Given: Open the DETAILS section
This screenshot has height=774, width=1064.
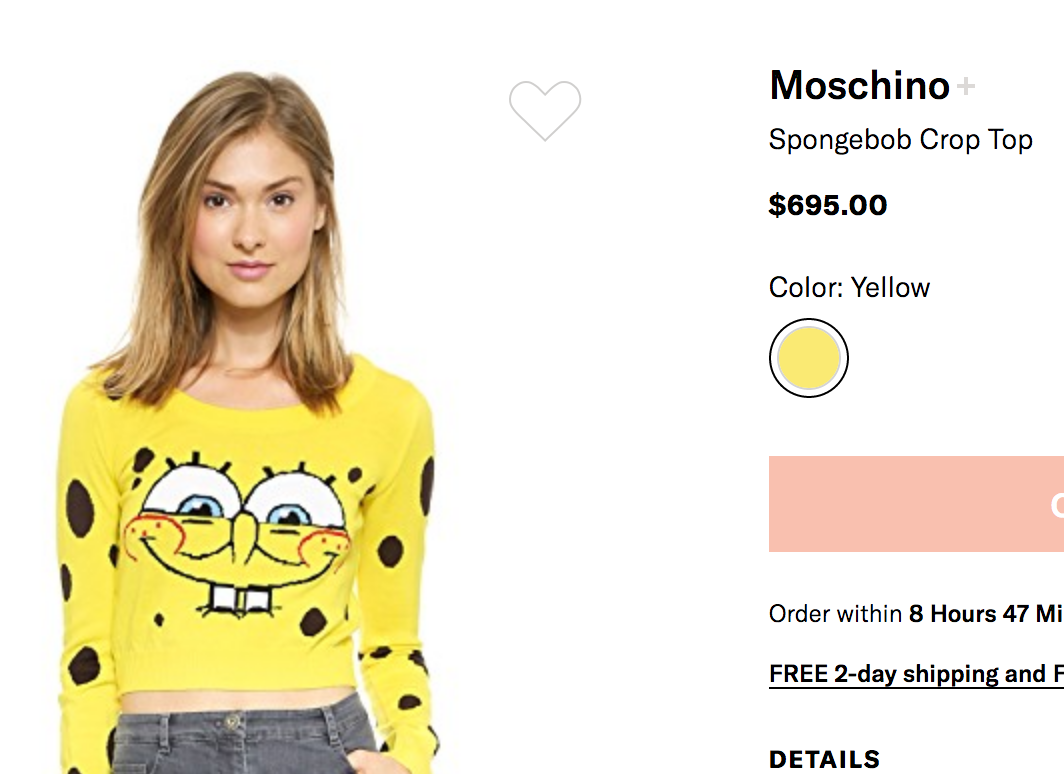Looking at the screenshot, I should (824, 759).
